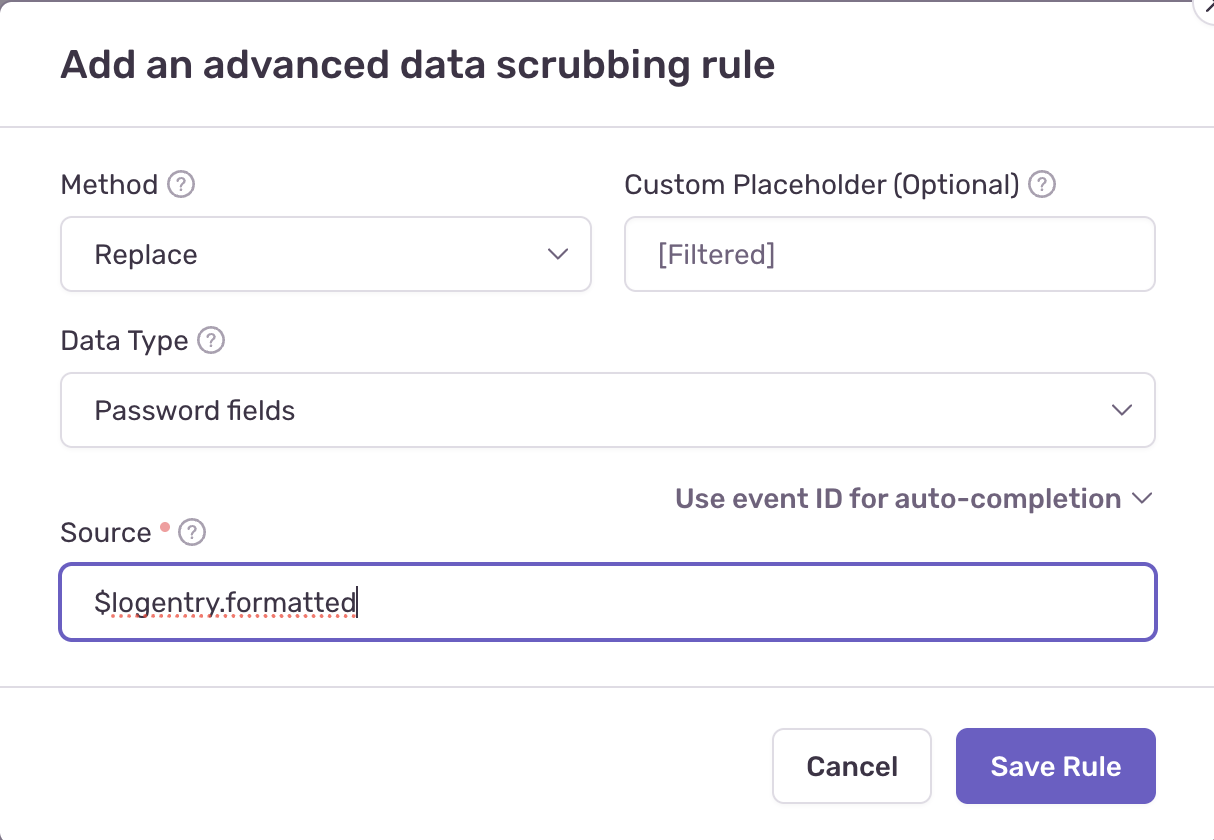Click the chevron beside Use event ID text
This screenshot has height=840, width=1214.
tap(1142, 498)
